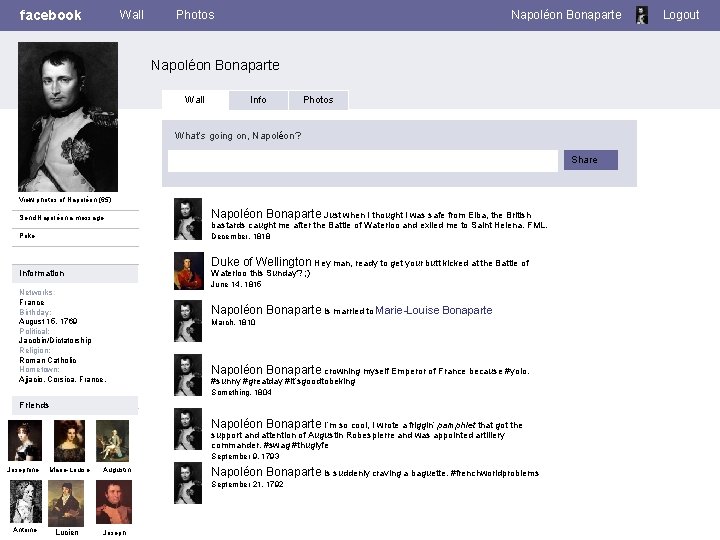720x540 pixels.
Task: Log out using the Logout link
Action: tap(681, 15)
